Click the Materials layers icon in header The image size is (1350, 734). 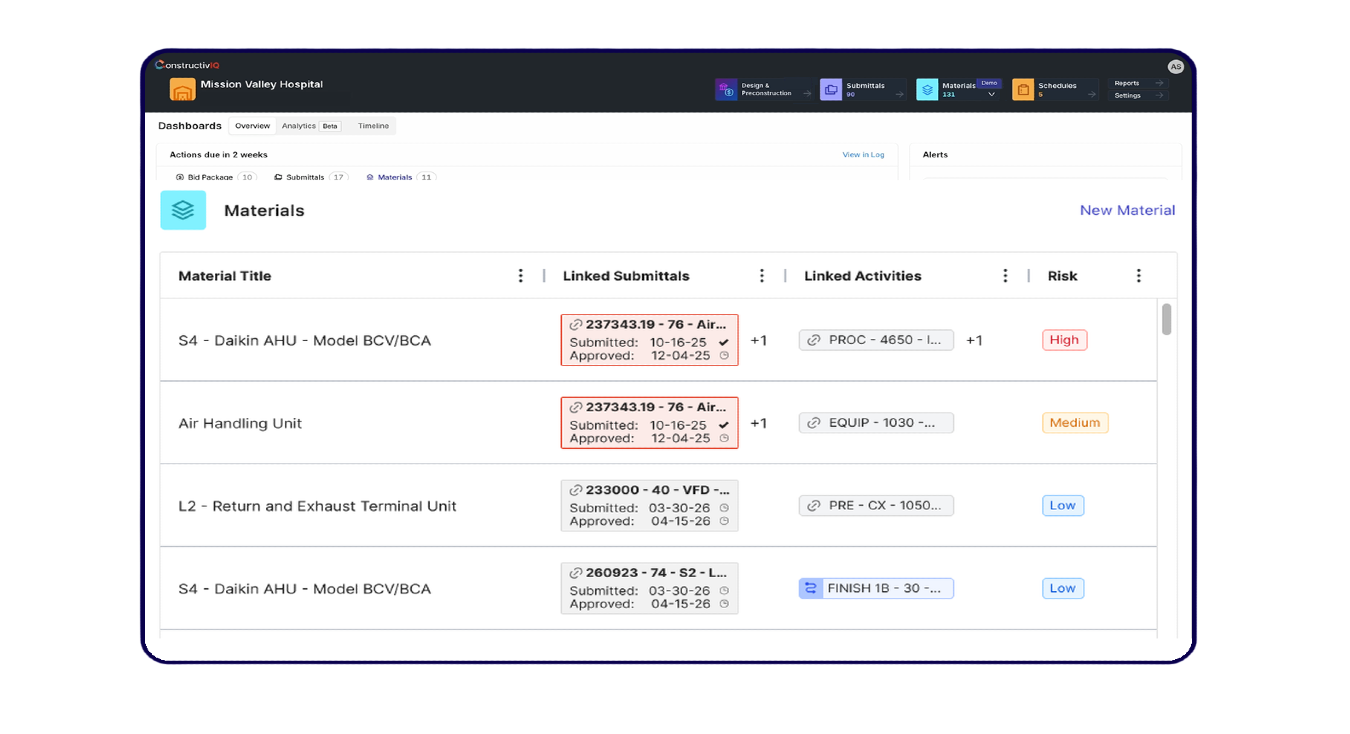pos(927,90)
